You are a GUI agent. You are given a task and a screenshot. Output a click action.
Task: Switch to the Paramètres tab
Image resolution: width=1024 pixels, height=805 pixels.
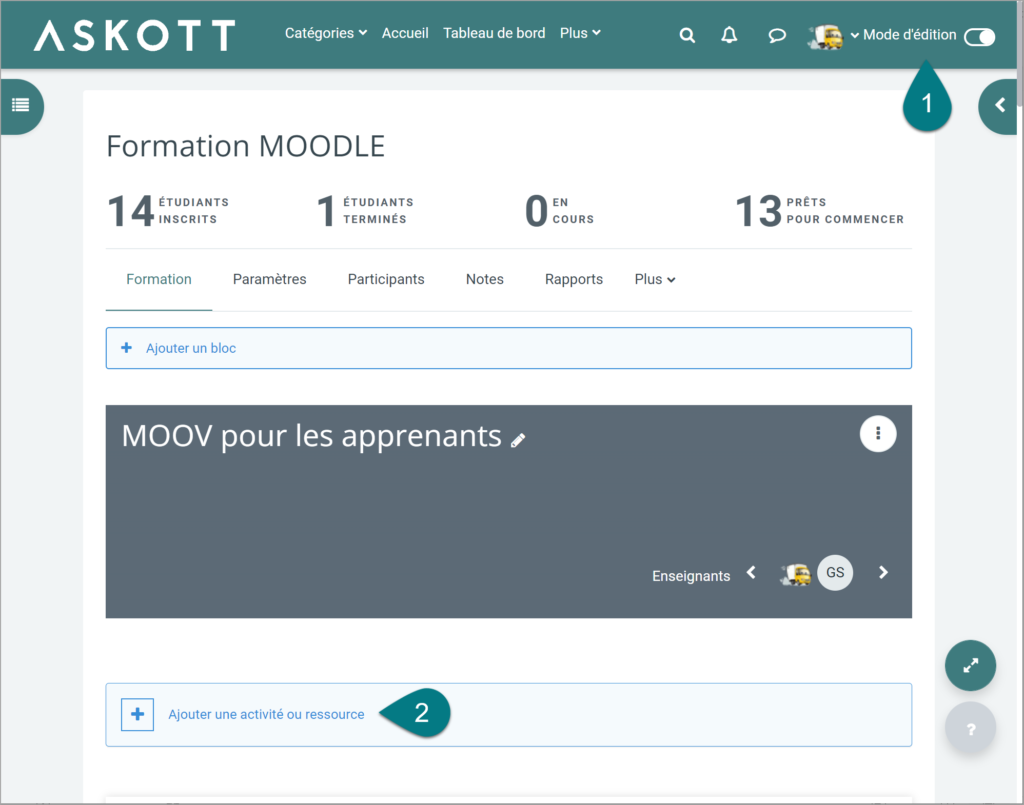click(269, 279)
